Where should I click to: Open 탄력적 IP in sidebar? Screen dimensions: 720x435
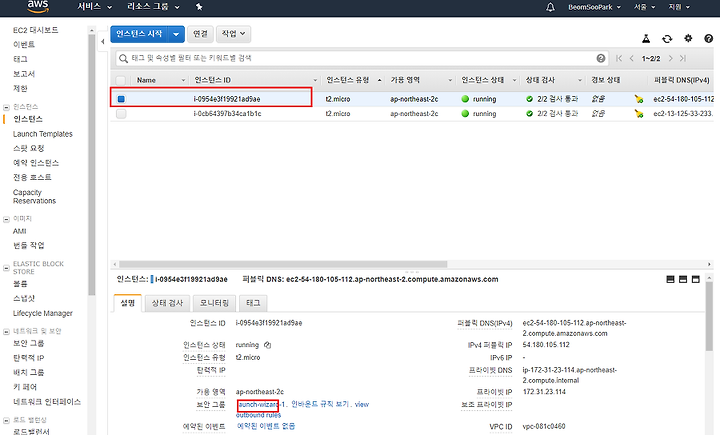point(28,358)
